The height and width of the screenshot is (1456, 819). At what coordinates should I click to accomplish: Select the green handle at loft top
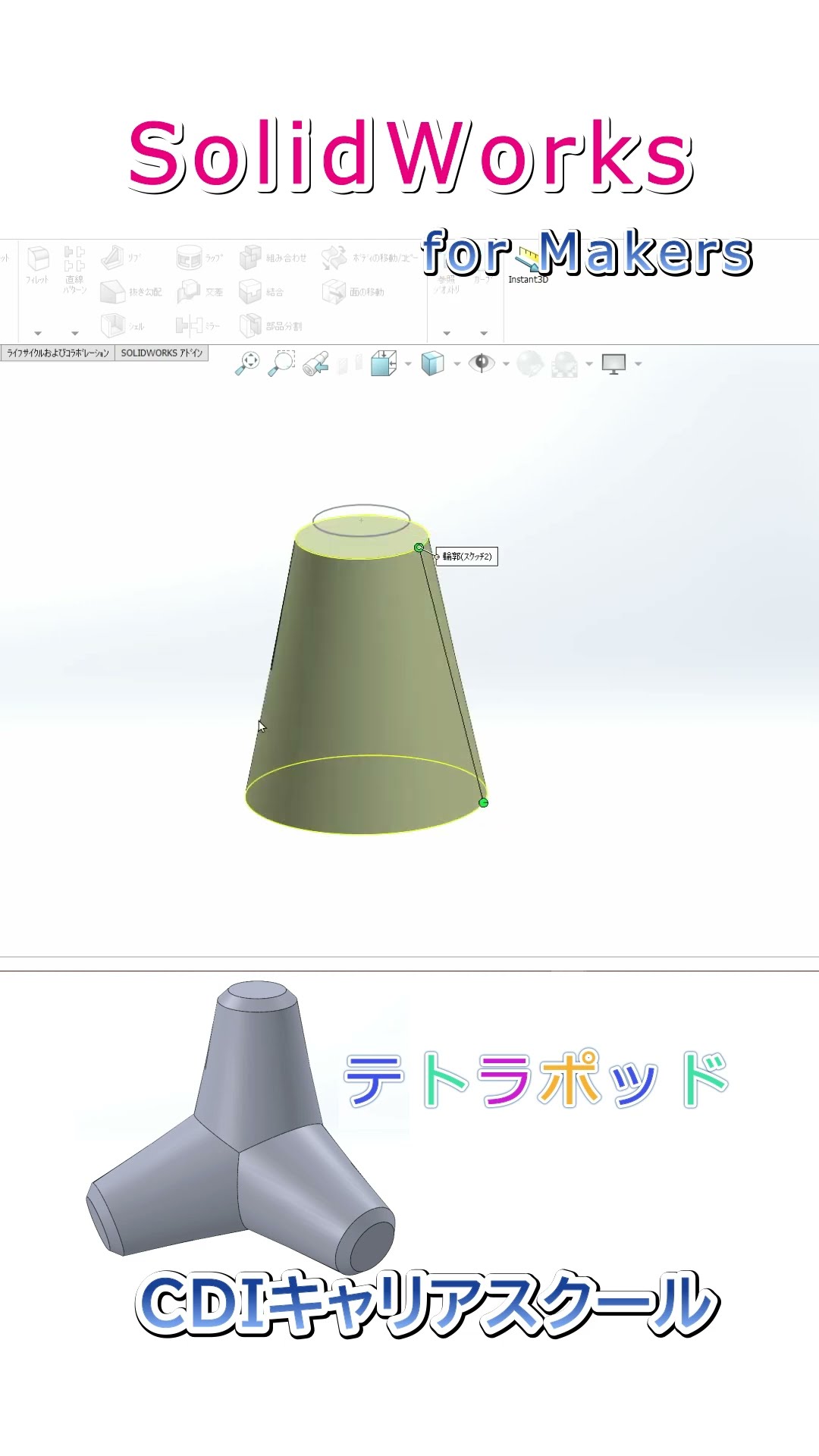click(x=419, y=548)
